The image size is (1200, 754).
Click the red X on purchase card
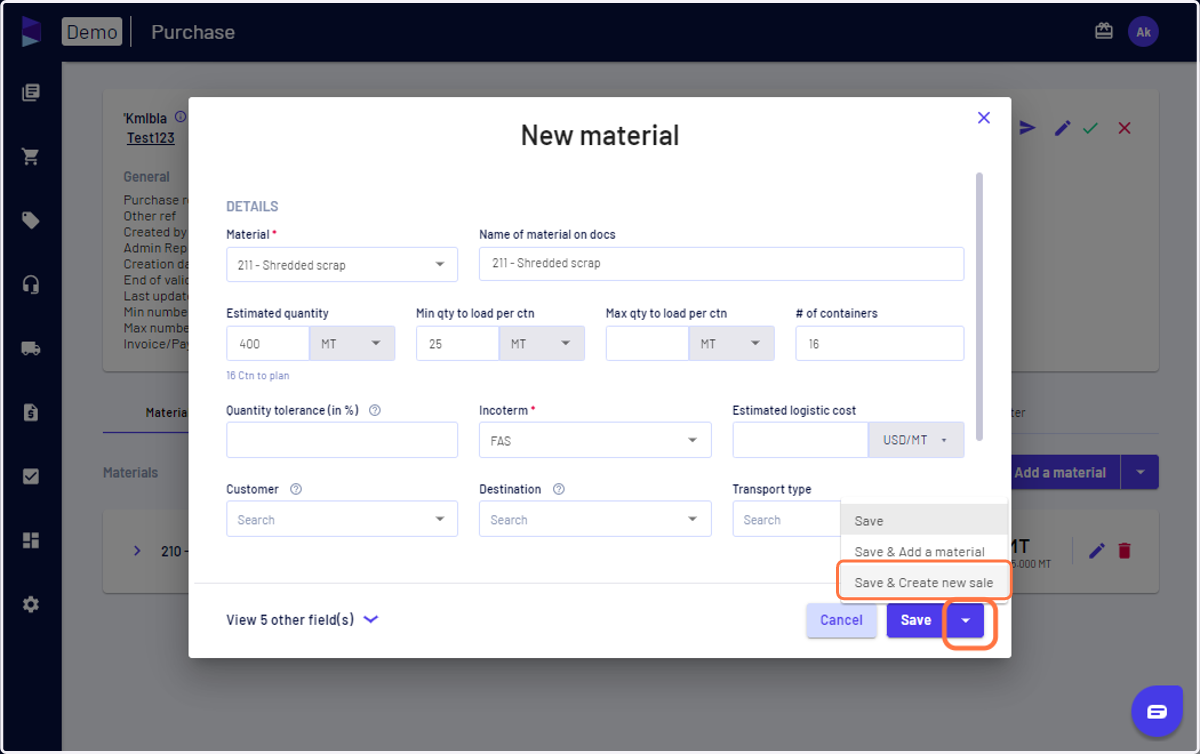pyautogui.click(x=1125, y=128)
